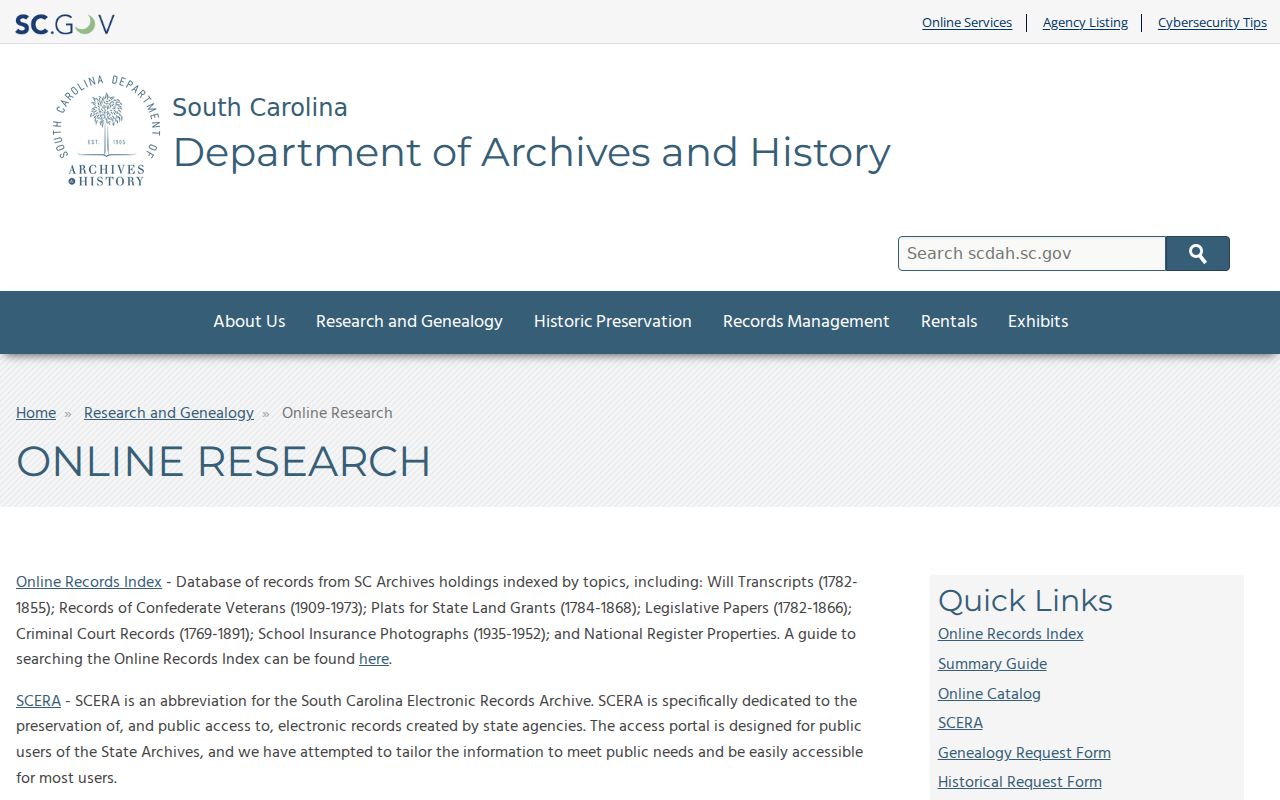
Task: Open the SCERA link in body text
Action: point(38,701)
